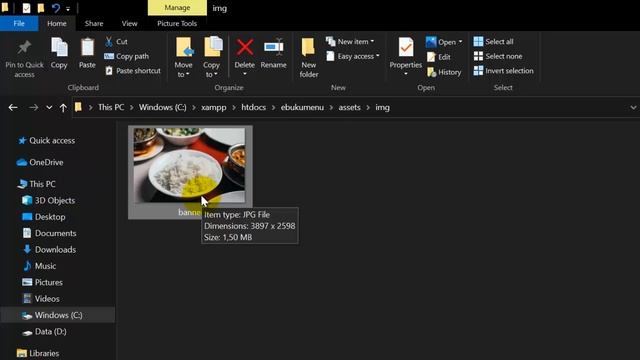Open the New item dropdown
Viewport: 640px width, 360px height.
[350, 41]
